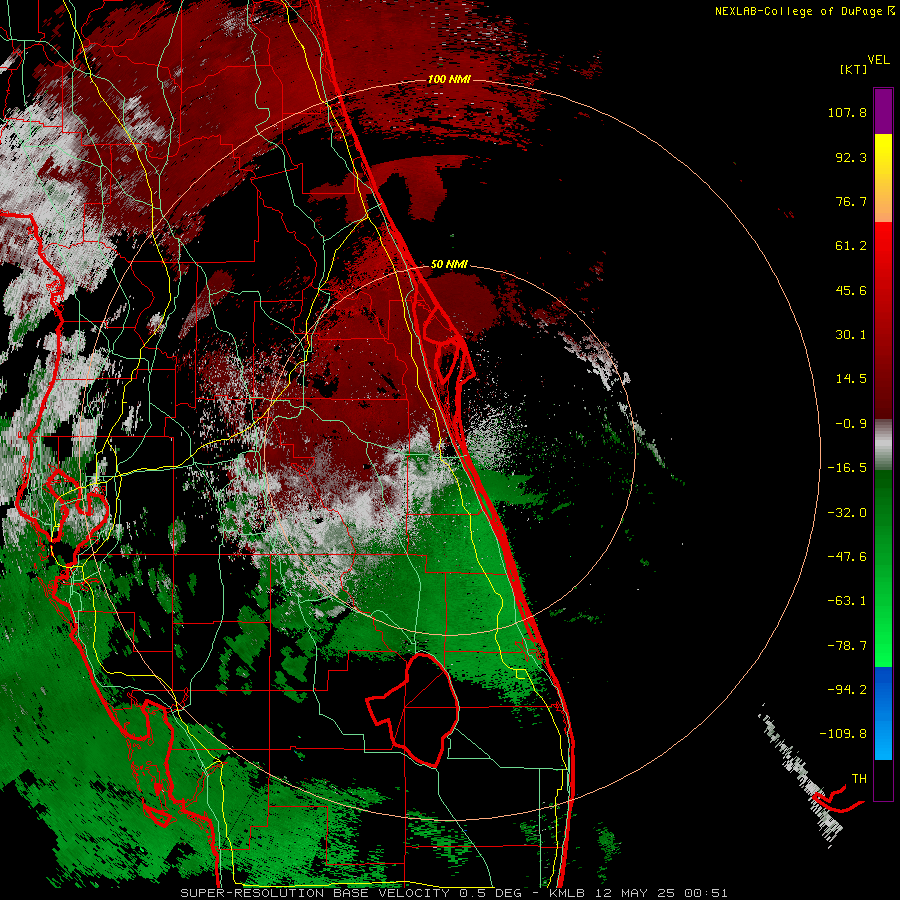
Task: Click the 30.1 legend value
Action: pos(851,335)
